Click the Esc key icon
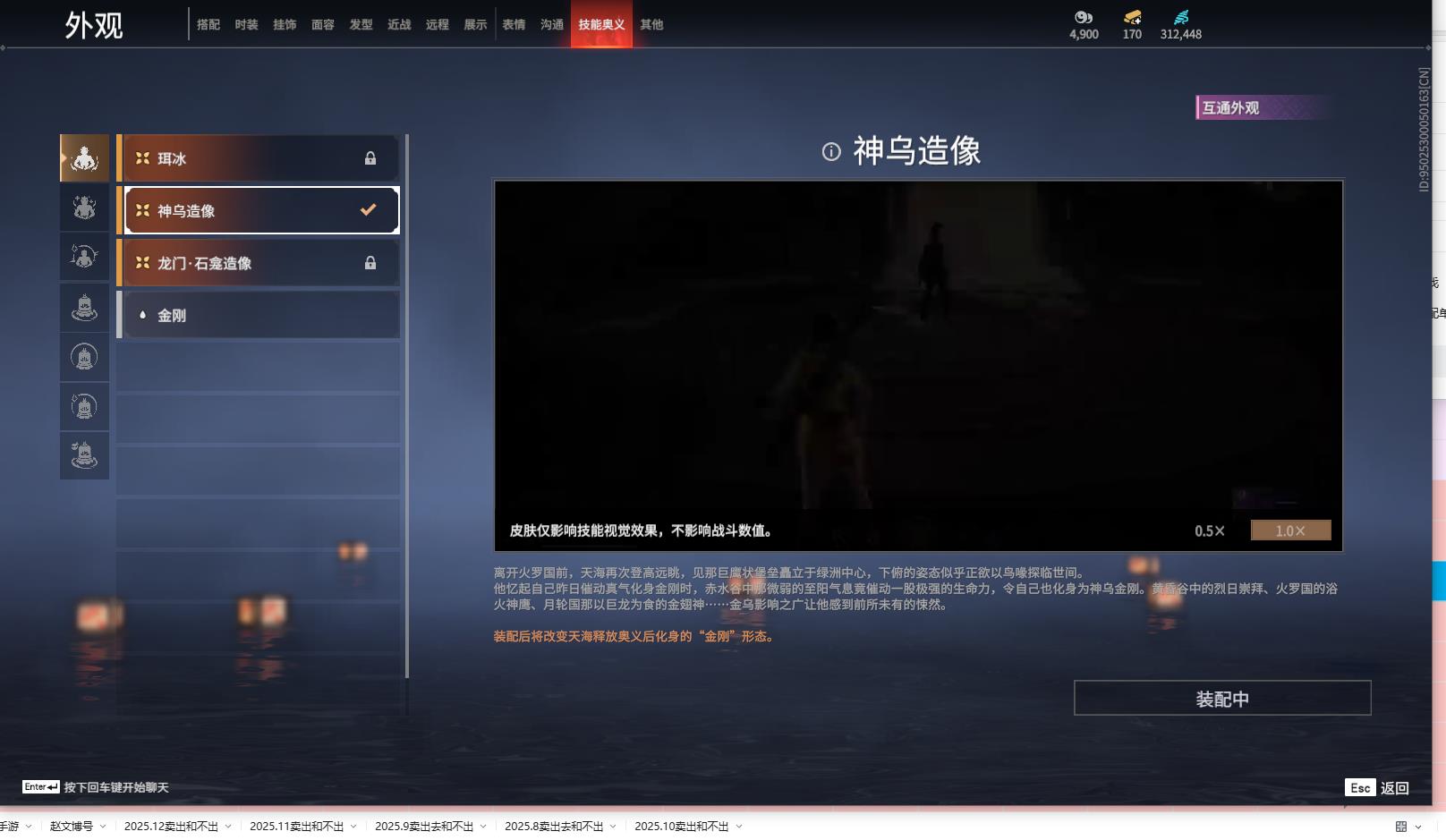 (1360, 788)
